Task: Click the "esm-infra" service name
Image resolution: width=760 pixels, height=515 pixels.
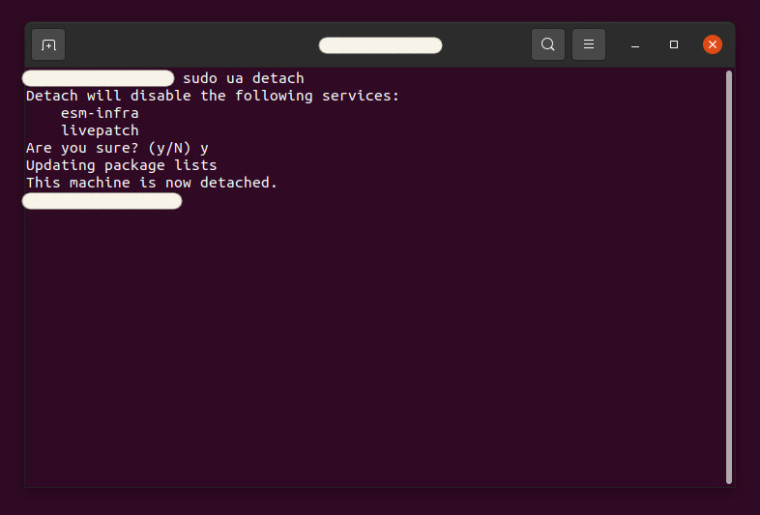Action: [99, 113]
